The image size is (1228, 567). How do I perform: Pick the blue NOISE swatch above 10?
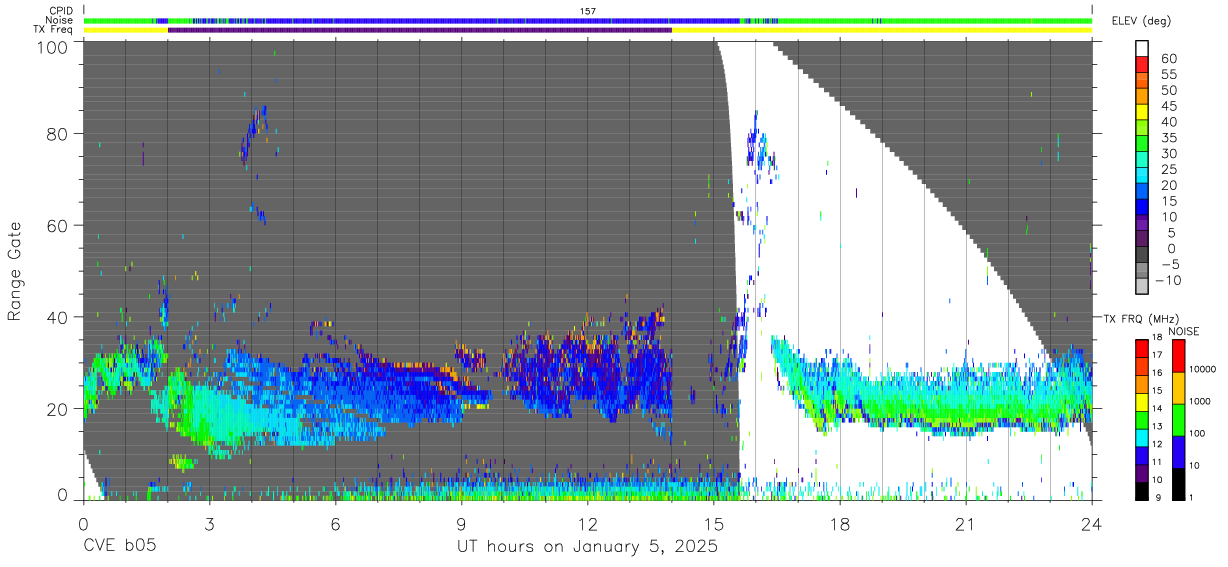pyautogui.click(x=1178, y=451)
